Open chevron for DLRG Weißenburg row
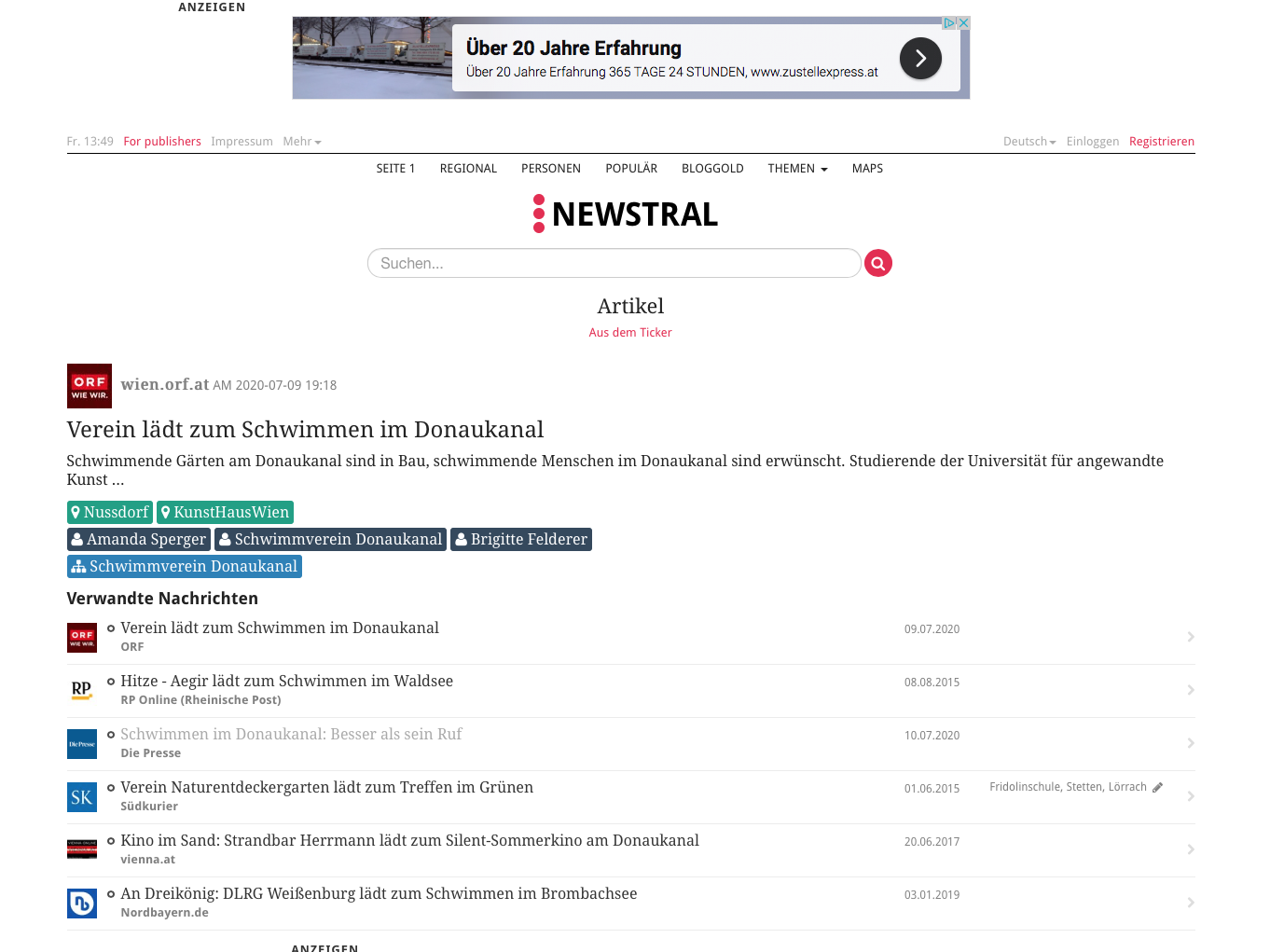This screenshot has width=1284, height=952. click(x=1191, y=903)
